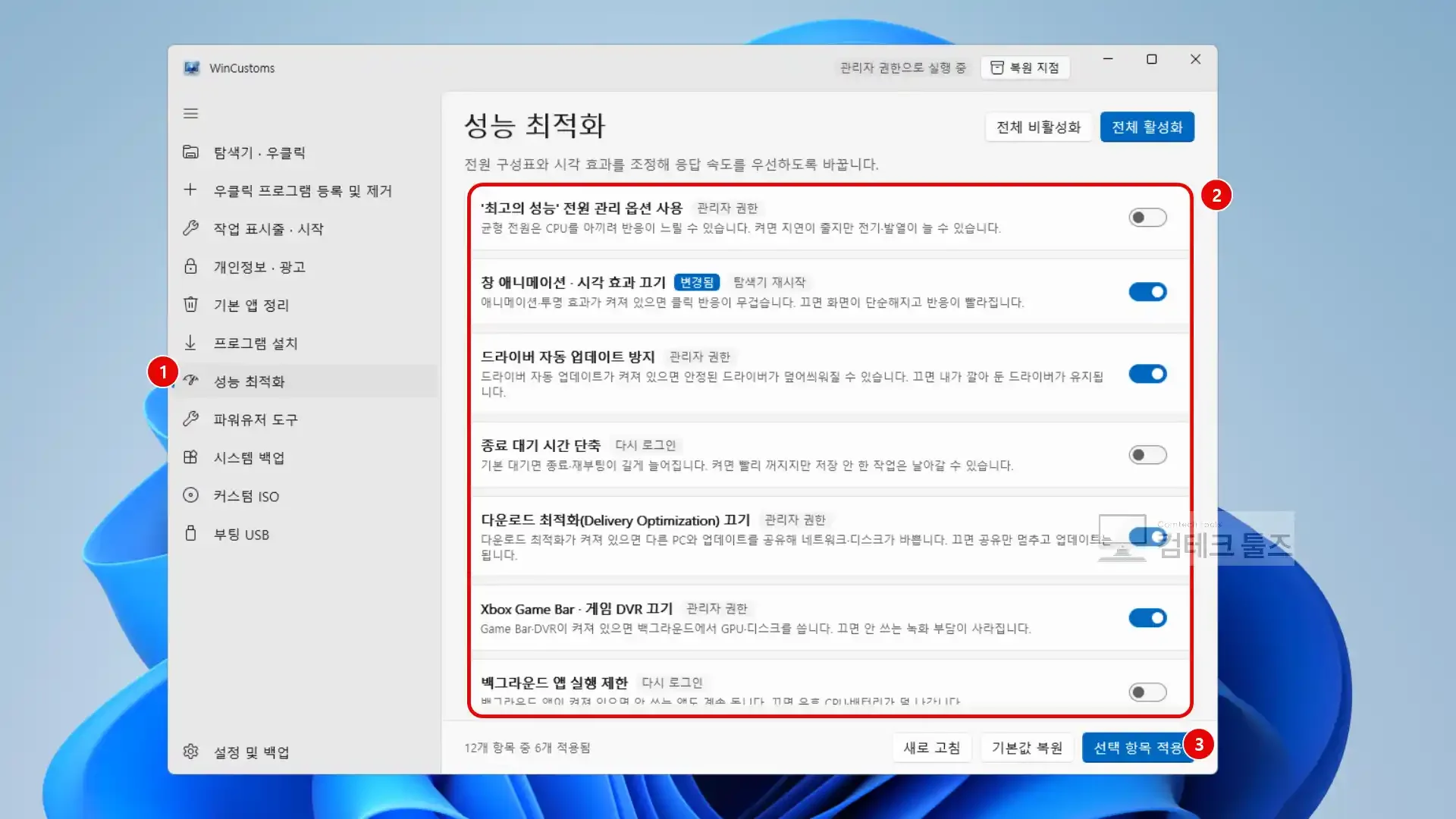Open 설정 및 백업 at sidebar bottom
1456x819 pixels.
point(306,752)
